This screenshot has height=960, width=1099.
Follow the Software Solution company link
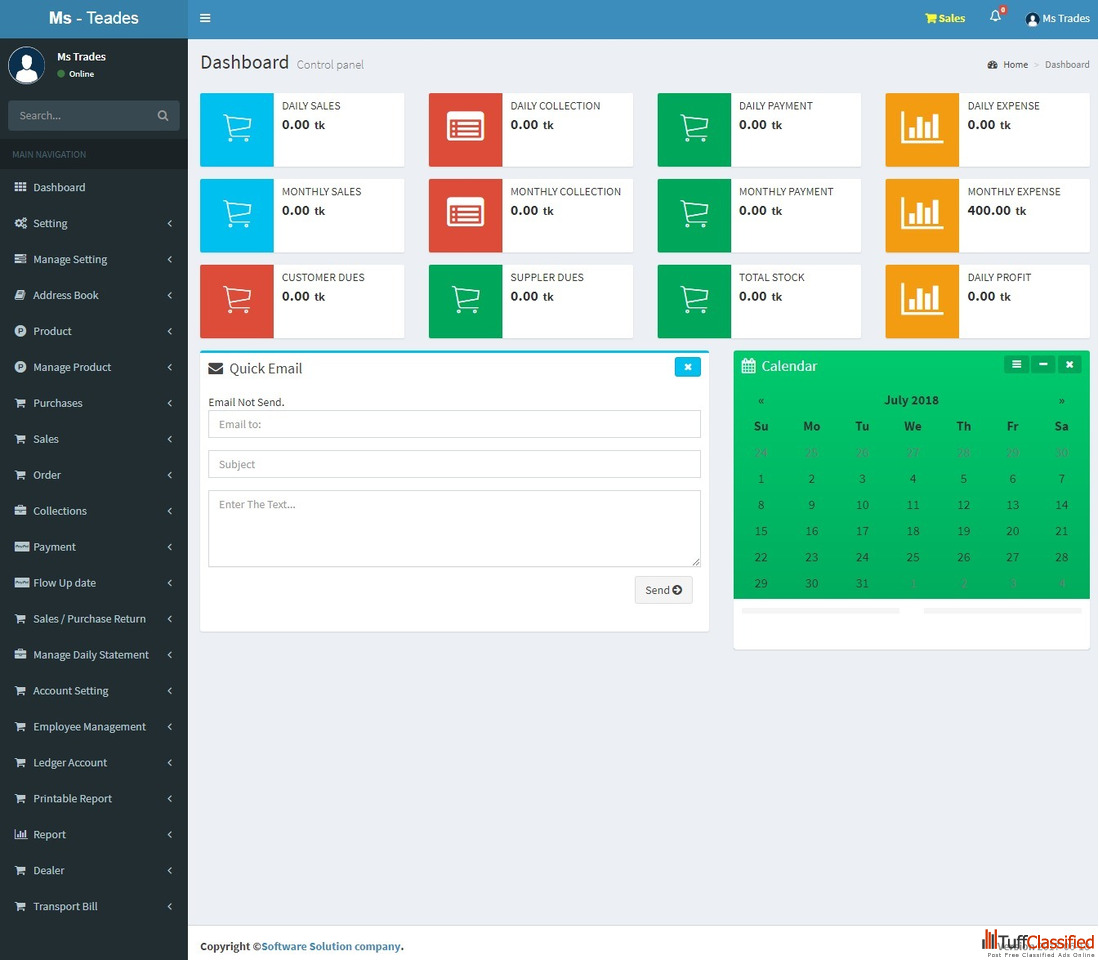tap(331, 946)
